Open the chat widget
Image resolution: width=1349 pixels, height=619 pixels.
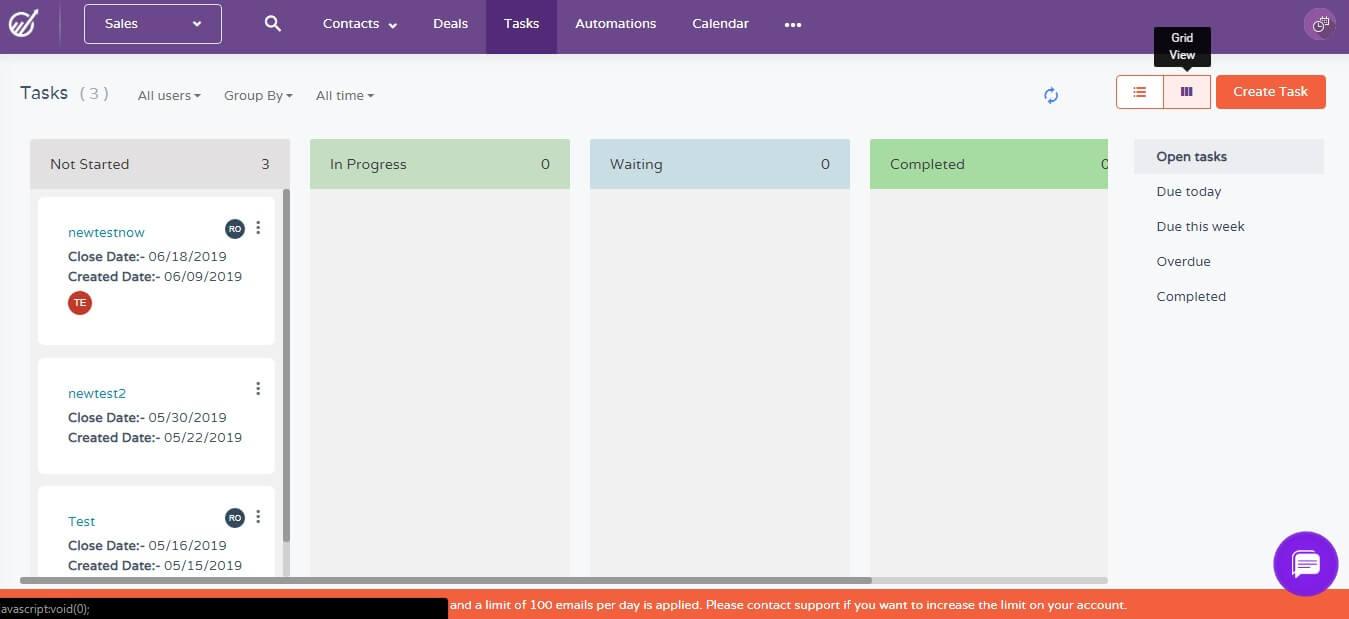point(1305,563)
